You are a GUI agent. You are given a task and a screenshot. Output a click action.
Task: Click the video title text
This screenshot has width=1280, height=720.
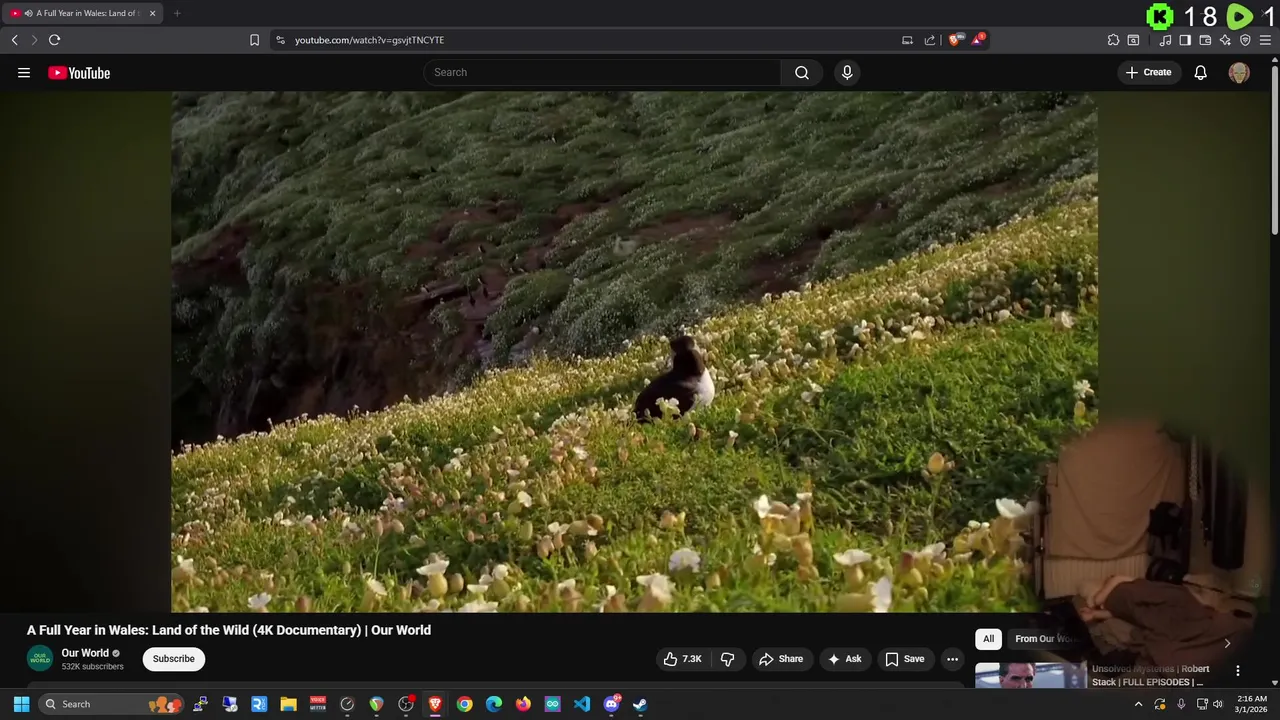coord(229,630)
